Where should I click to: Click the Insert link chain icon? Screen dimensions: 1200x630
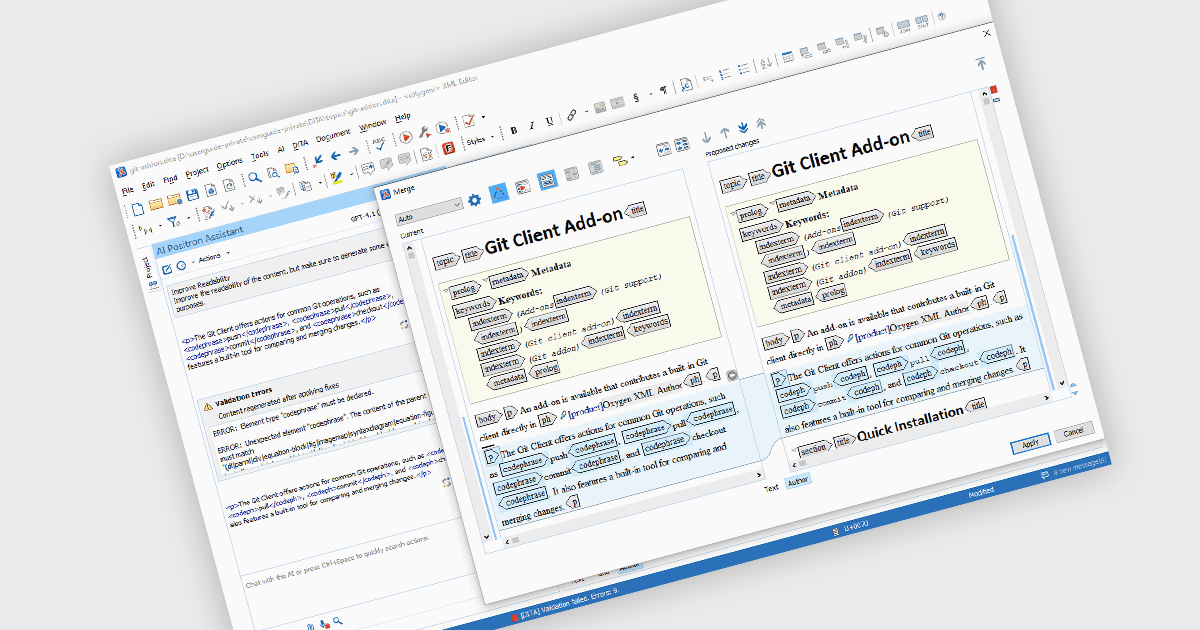(x=571, y=115)
